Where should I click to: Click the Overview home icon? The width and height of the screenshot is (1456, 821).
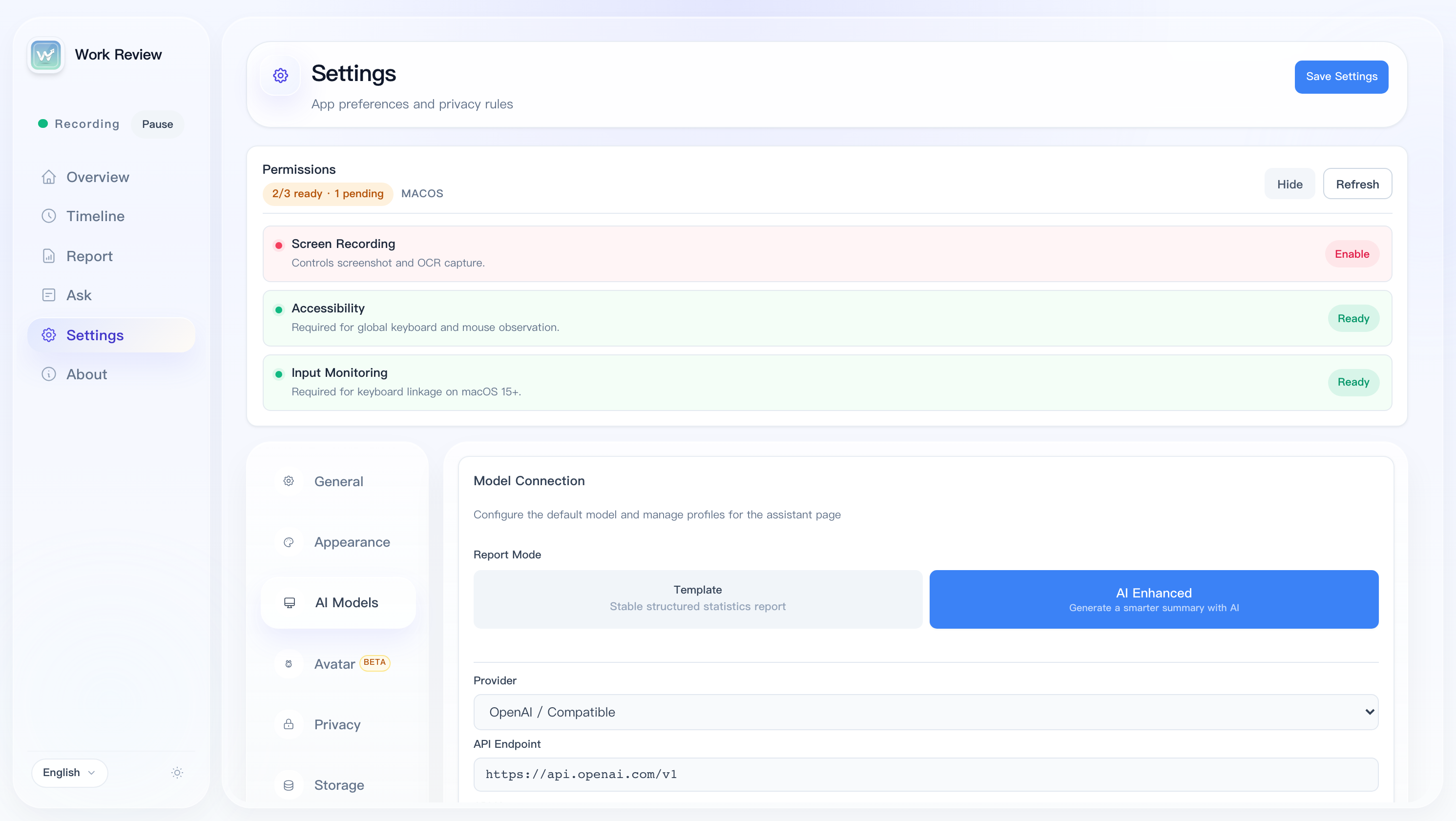click(x=49, y=177)
